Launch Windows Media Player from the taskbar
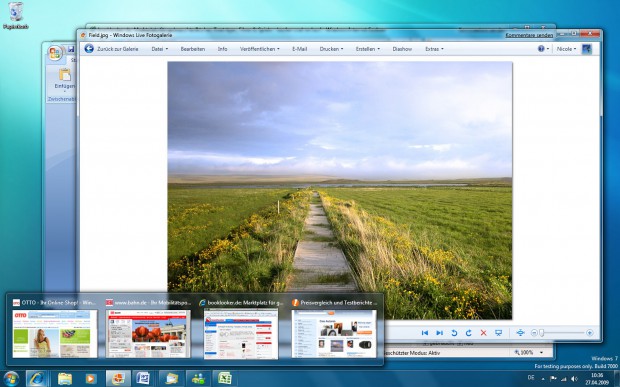Screen dimensions: 620x387 [91, 379]
